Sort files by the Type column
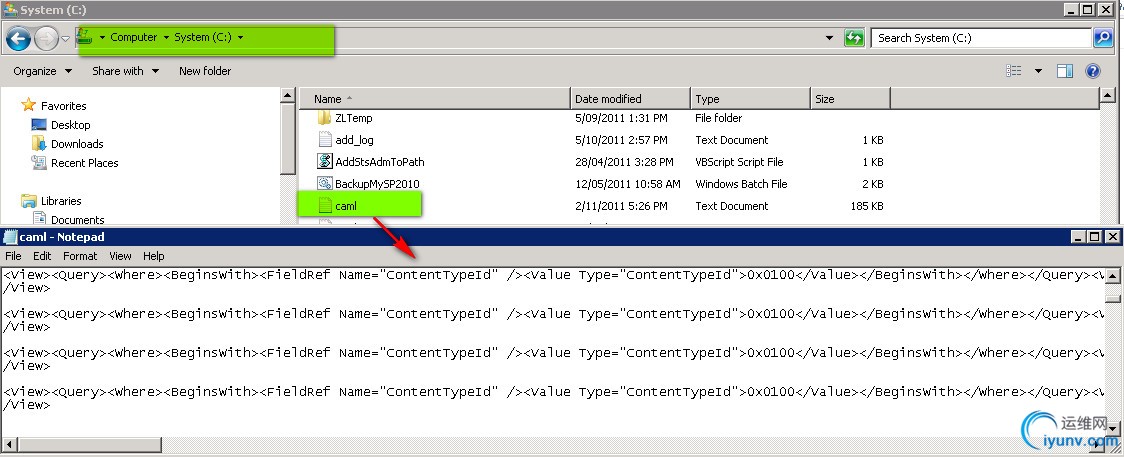Screen dimensions: 1124x457 751,99
